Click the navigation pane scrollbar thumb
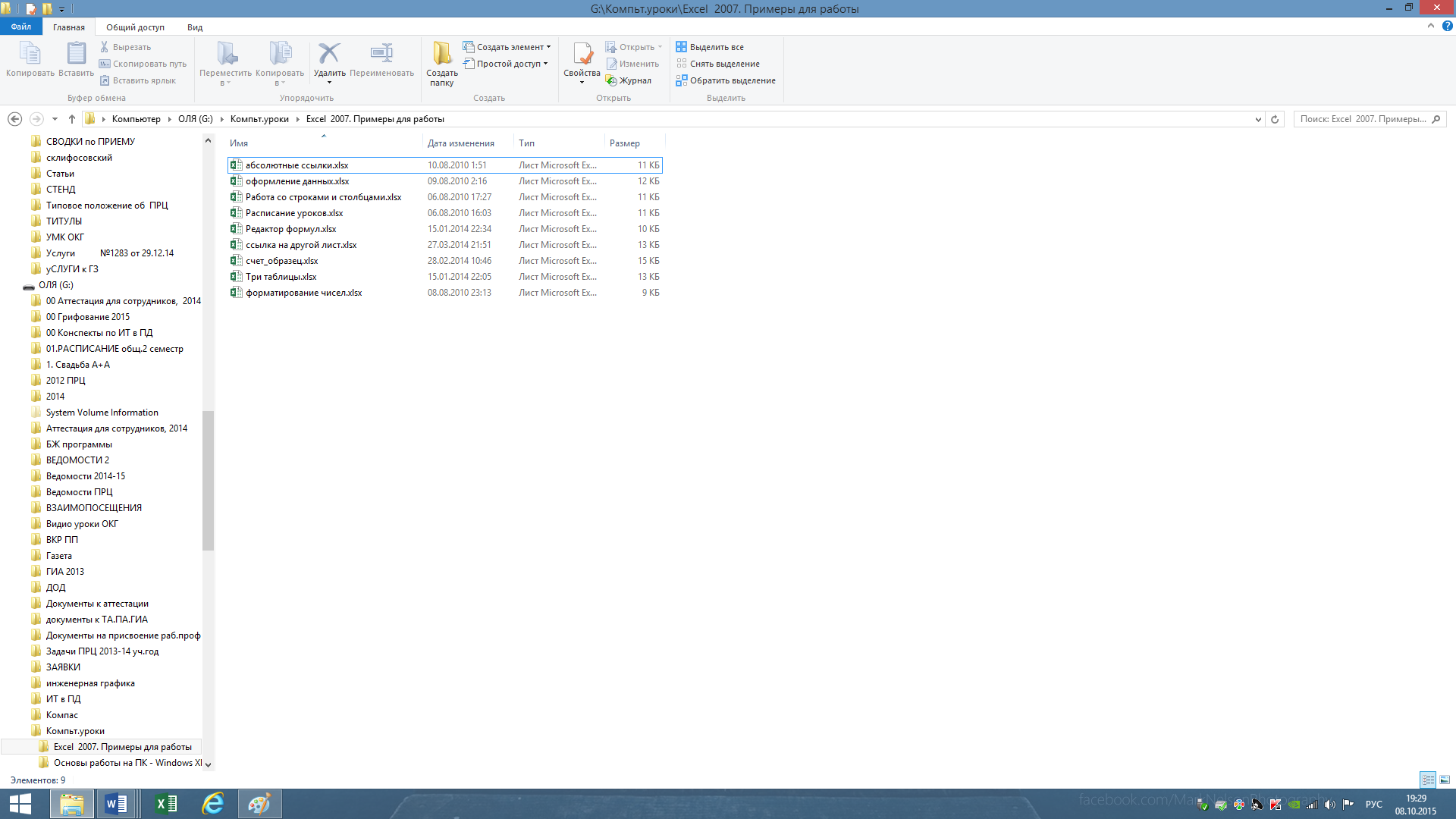The width and height of the screenshot is (1456, 819). pos(208,479)
